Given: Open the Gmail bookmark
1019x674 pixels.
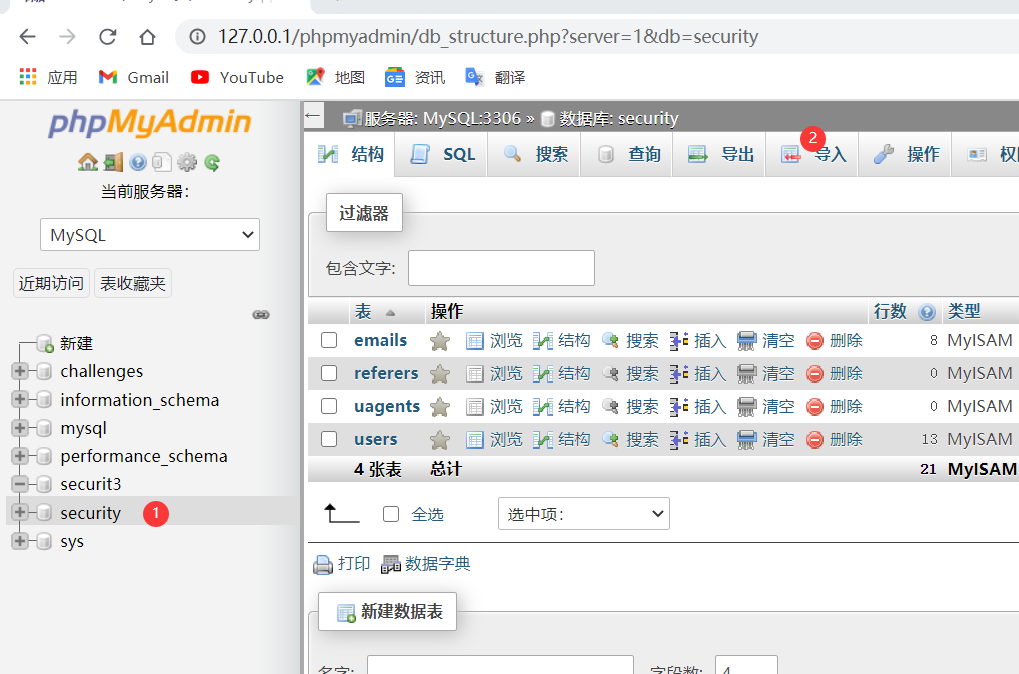Looking at the screenshot, I should 133,77.
